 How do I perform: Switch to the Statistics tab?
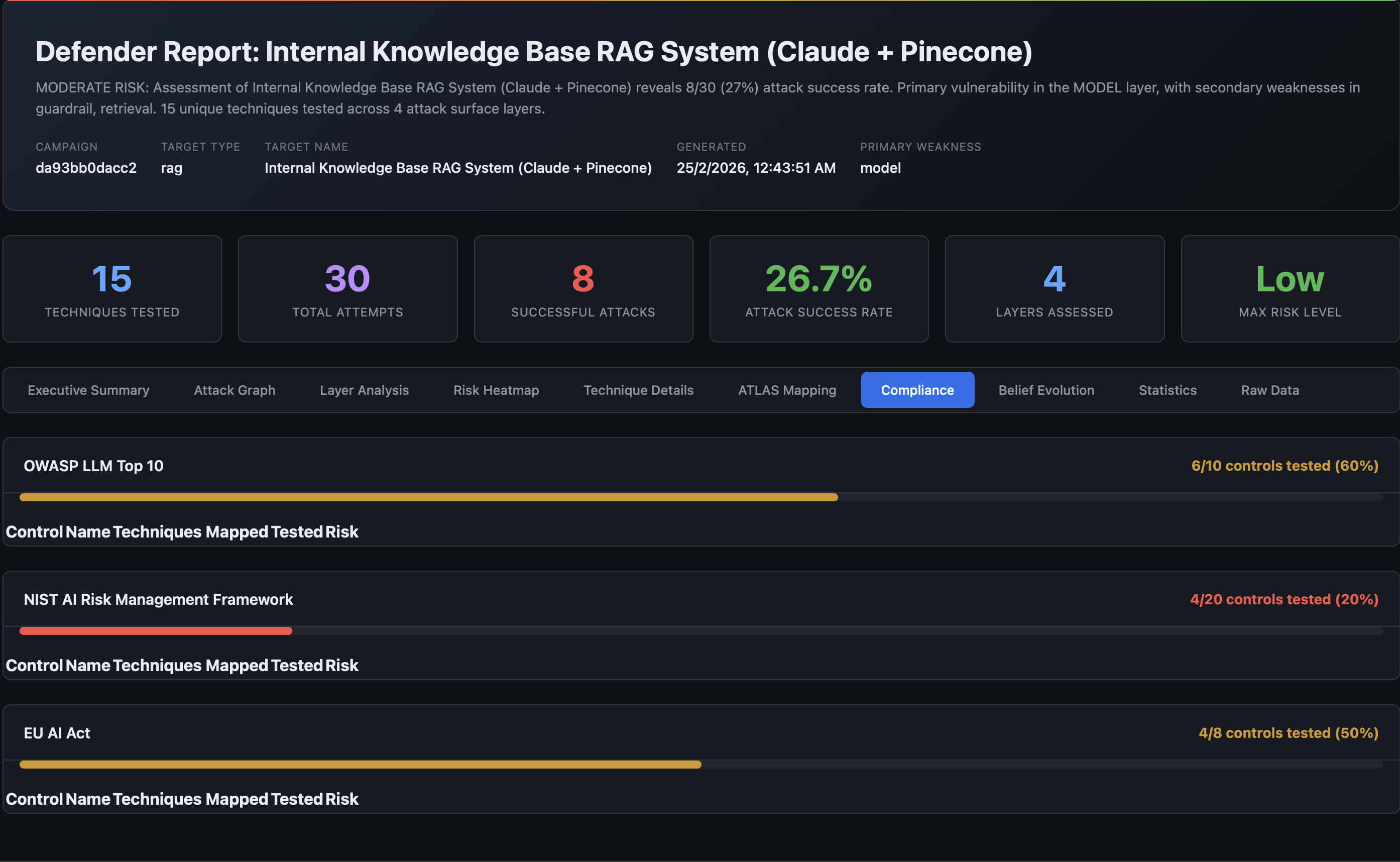pos(1167,390)
